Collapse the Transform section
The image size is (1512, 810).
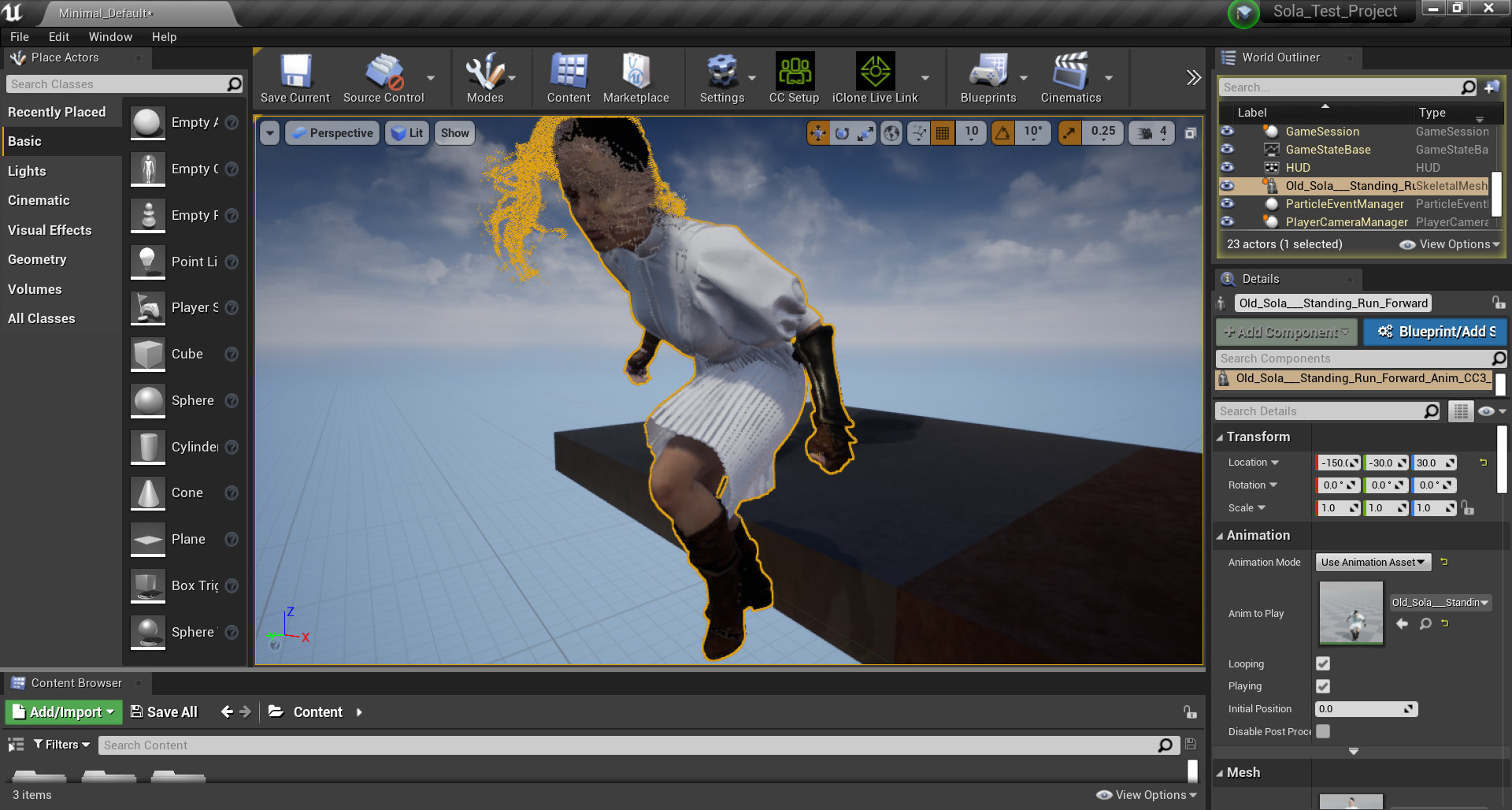click(x=1220, y=437)
